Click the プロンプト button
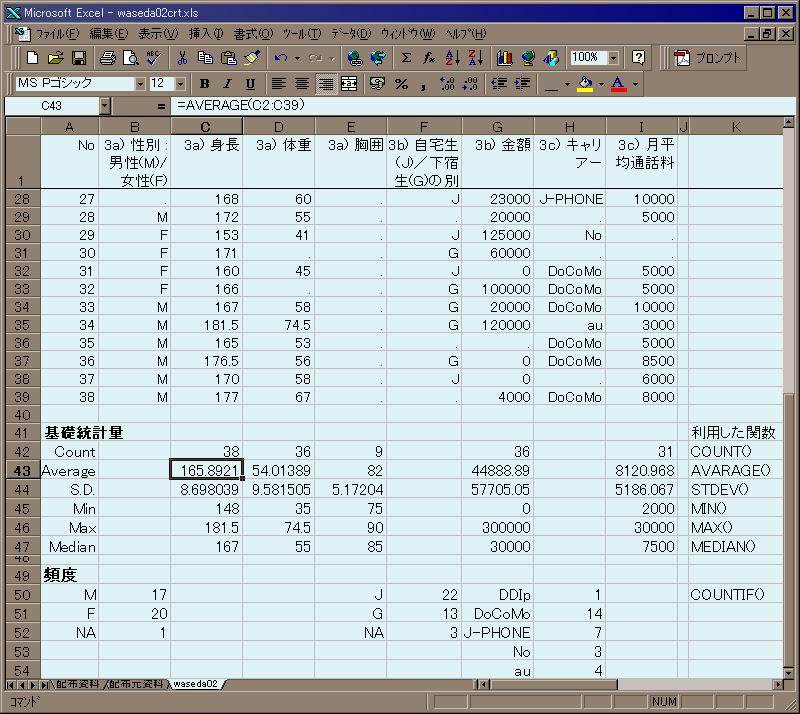 (x=709, y=58)
